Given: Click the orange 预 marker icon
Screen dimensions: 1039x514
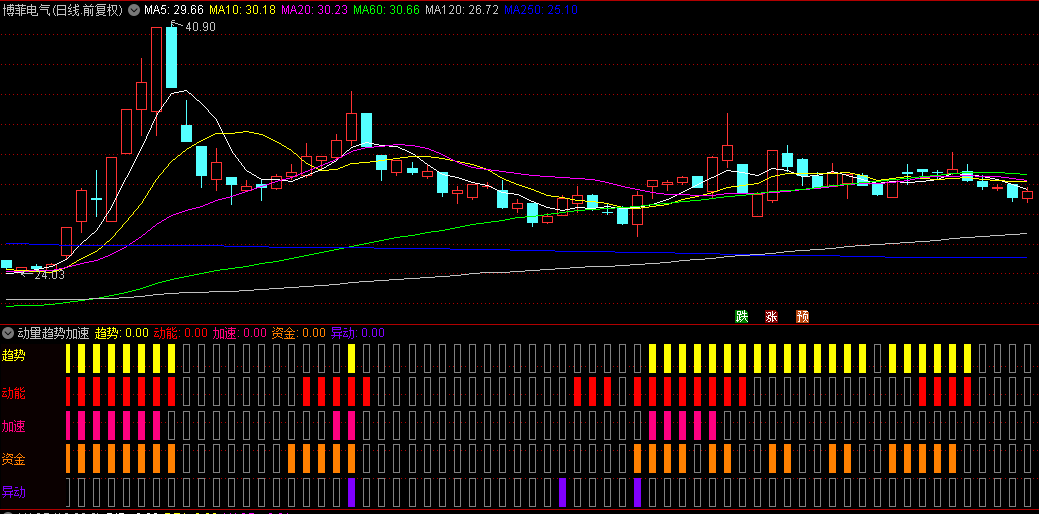Looking at the screenshot, I should (802, 316).
